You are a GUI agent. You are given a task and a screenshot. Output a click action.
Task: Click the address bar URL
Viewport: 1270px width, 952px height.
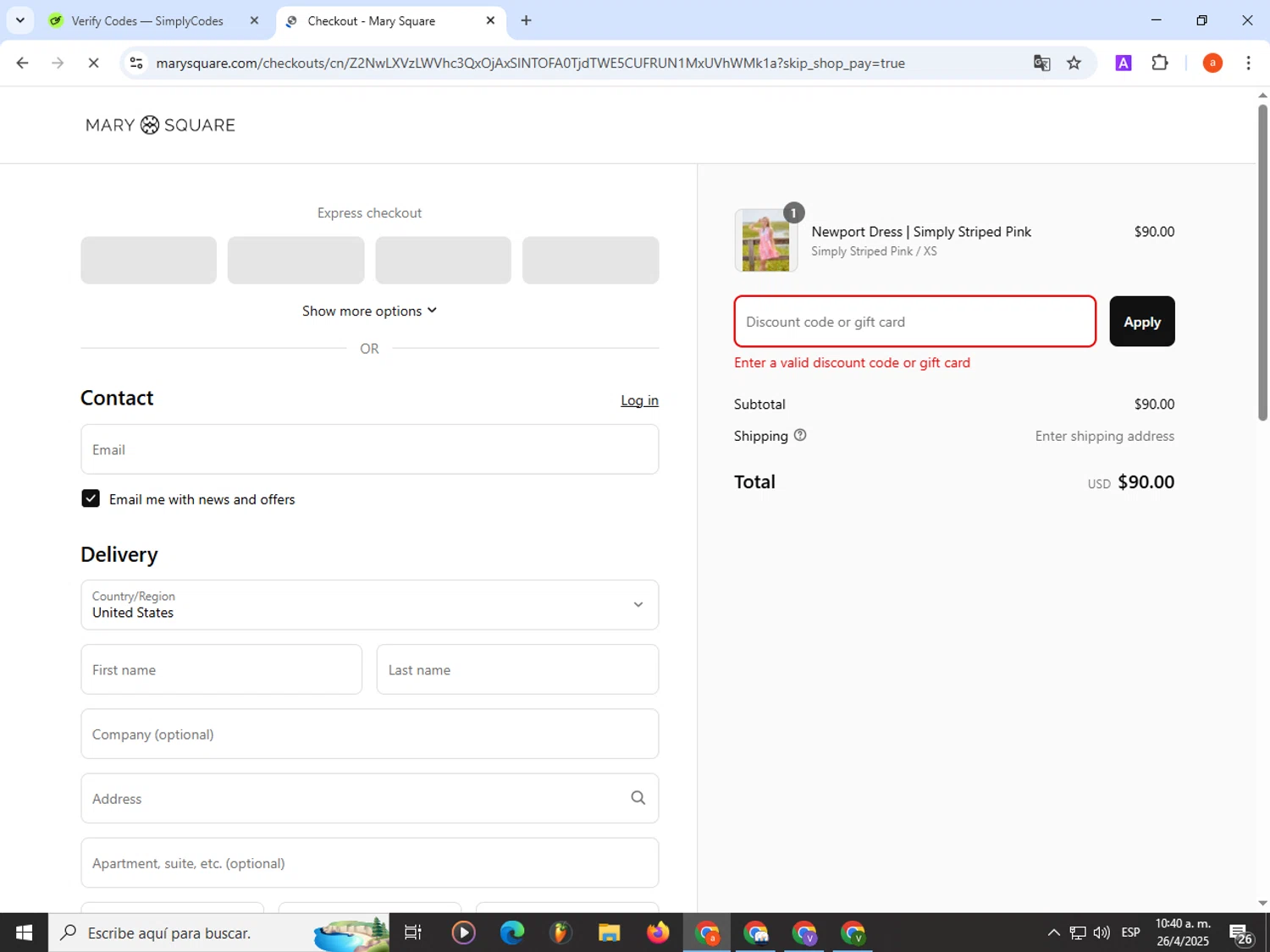[x=530, y=63]
